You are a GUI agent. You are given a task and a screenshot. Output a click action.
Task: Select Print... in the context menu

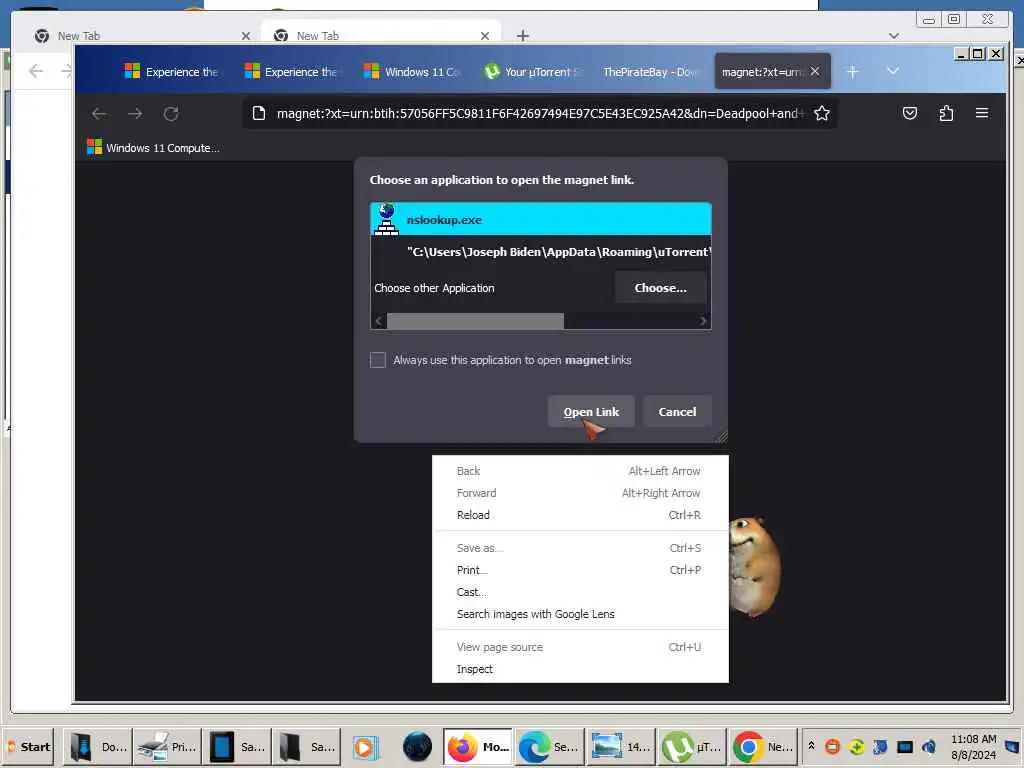[580, 570]
